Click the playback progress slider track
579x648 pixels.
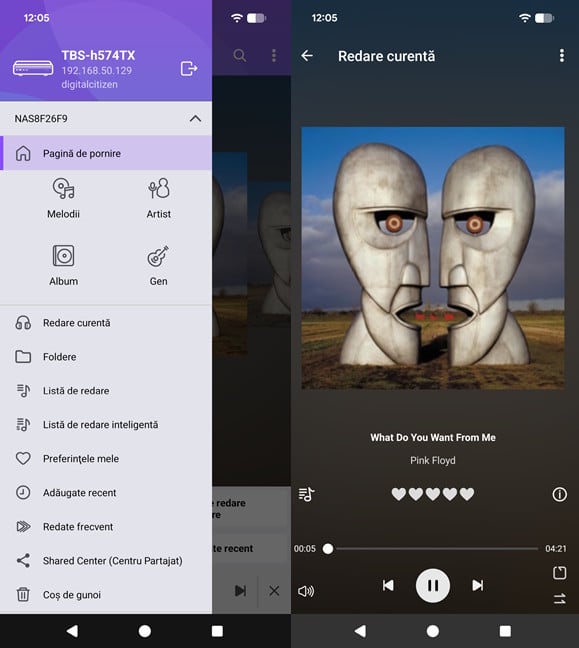(433, 548)
